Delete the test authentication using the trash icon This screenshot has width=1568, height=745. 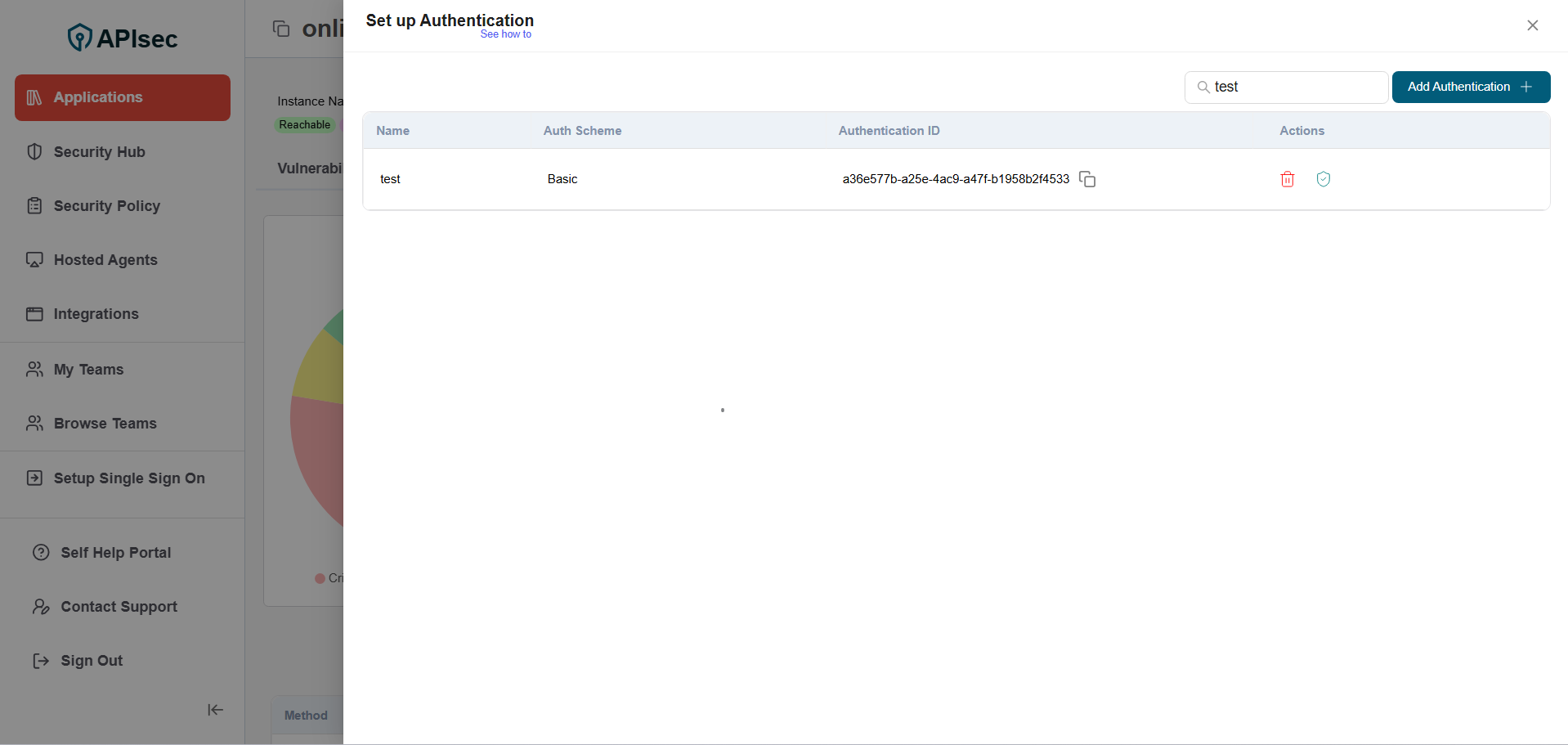(1287, 179)
